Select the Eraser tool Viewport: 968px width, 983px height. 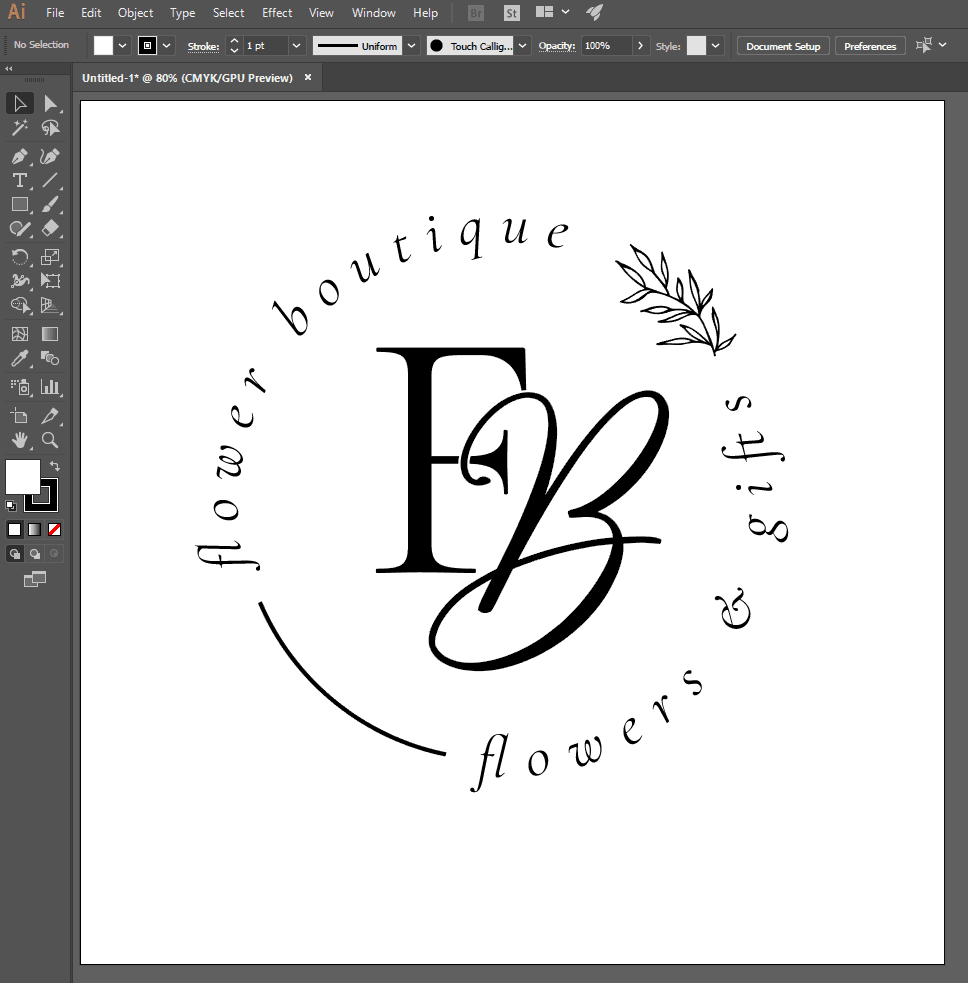point(50,229)
